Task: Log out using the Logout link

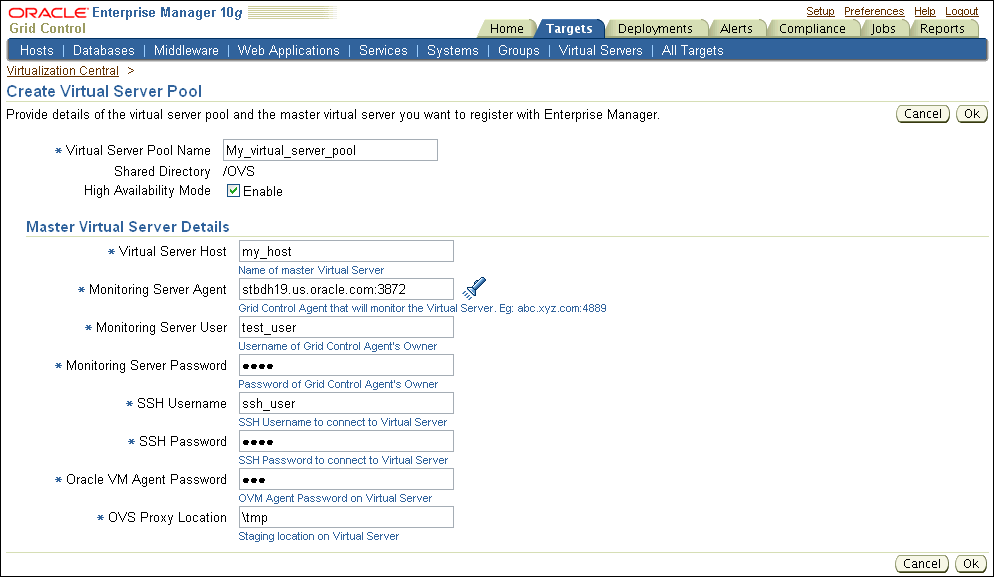Action: coord(961,10)
